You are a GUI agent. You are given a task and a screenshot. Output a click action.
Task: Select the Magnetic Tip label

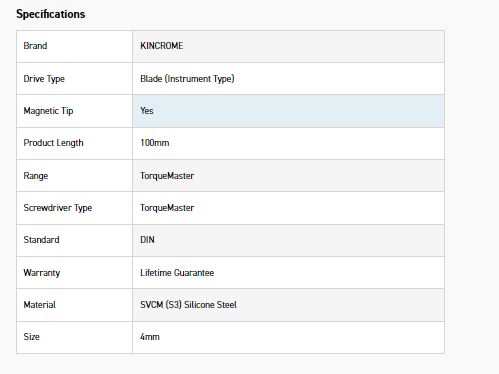click(x=48, y=111)
